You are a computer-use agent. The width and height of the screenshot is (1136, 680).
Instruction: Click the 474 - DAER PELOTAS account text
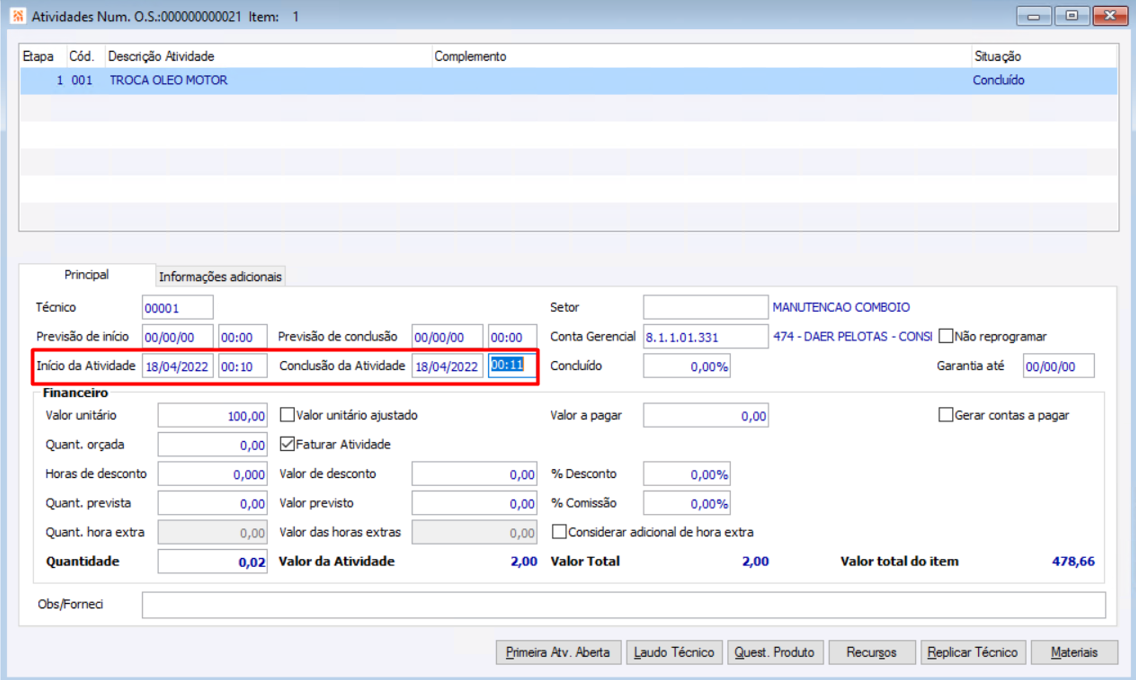coord(853,337)
